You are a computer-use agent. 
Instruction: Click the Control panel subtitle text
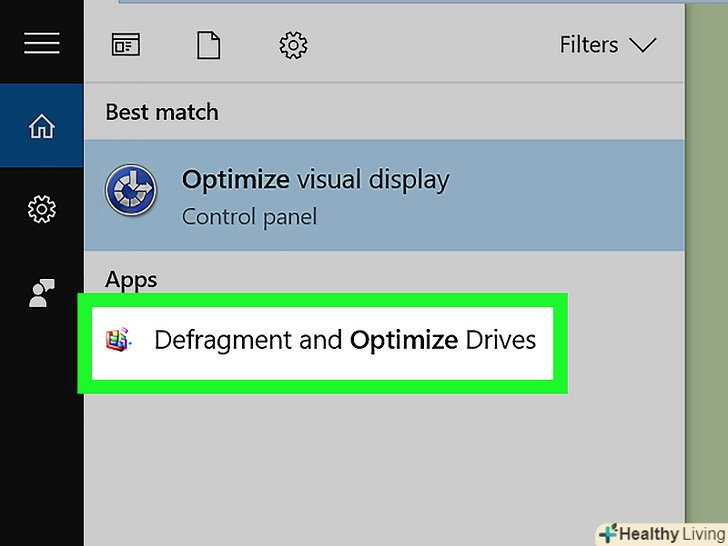(x=249, y=216)
